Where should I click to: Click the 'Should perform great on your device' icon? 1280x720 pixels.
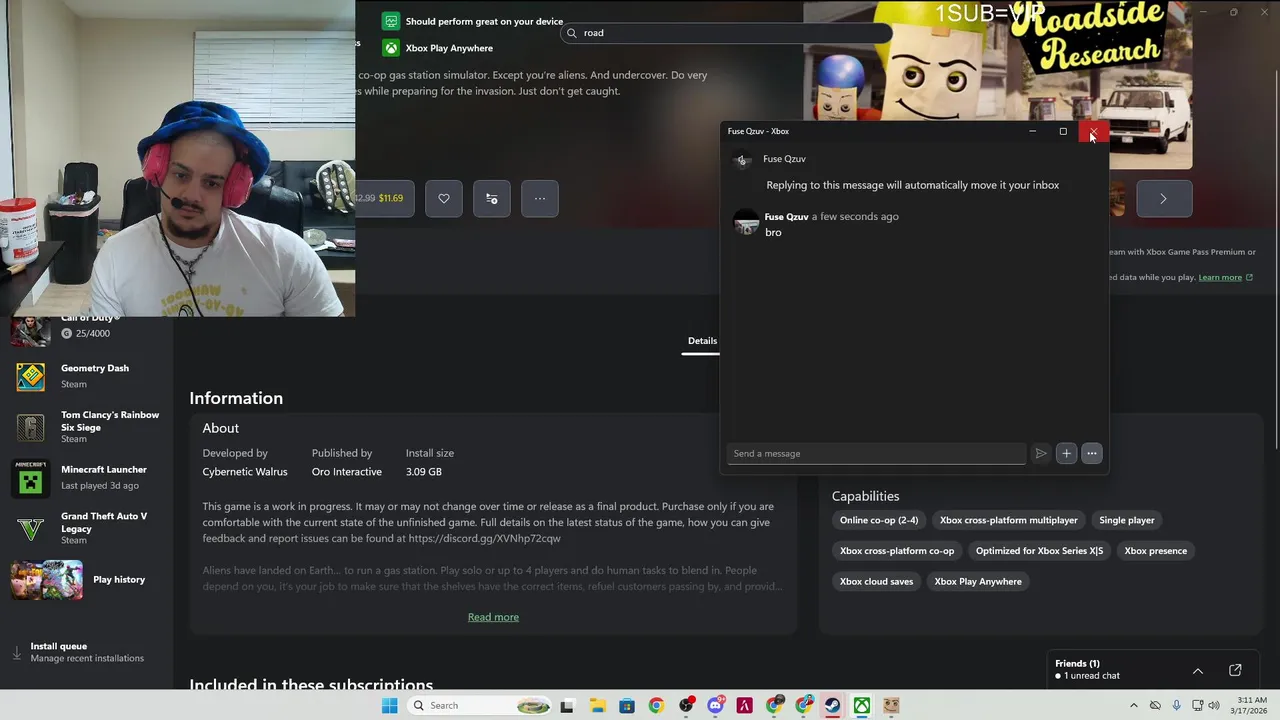[x=392, y=21]
